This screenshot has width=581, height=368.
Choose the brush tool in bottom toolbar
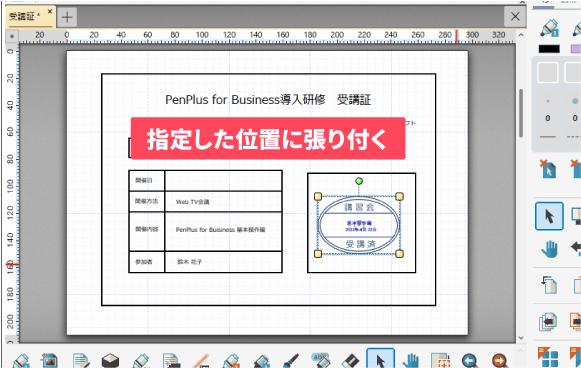coord(290,360)
